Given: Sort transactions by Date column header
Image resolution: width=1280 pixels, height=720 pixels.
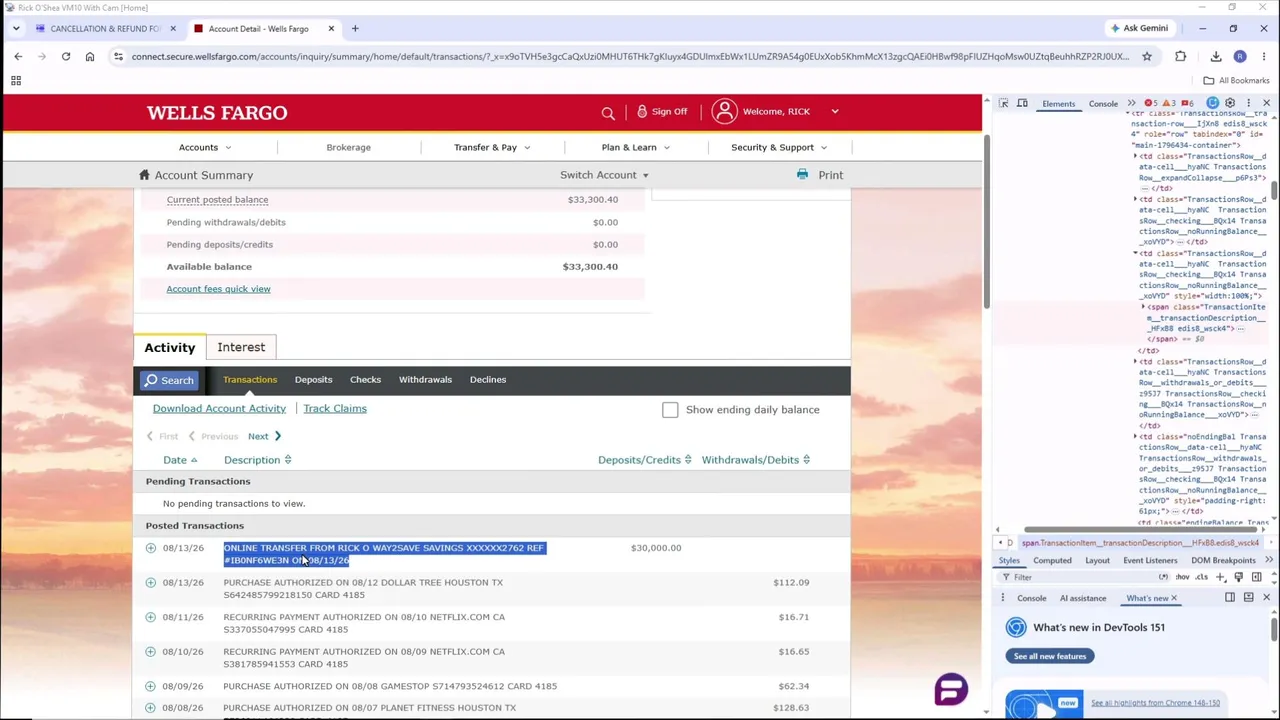Looking at the screenshot, I should point(180,460).
